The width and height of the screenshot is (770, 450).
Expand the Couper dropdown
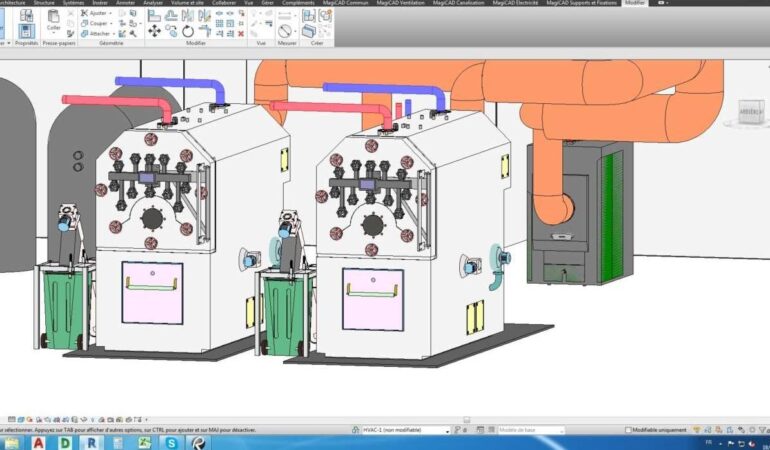(109, 23)
